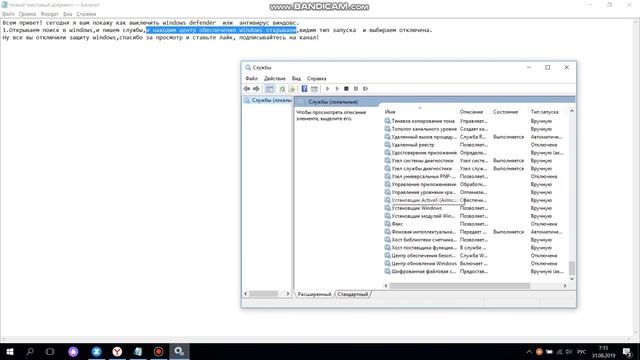Image resolution: width=640 pixels, height=360 pixels.
Task: Open Справка menu in Services window
Action: click(317, 78)
